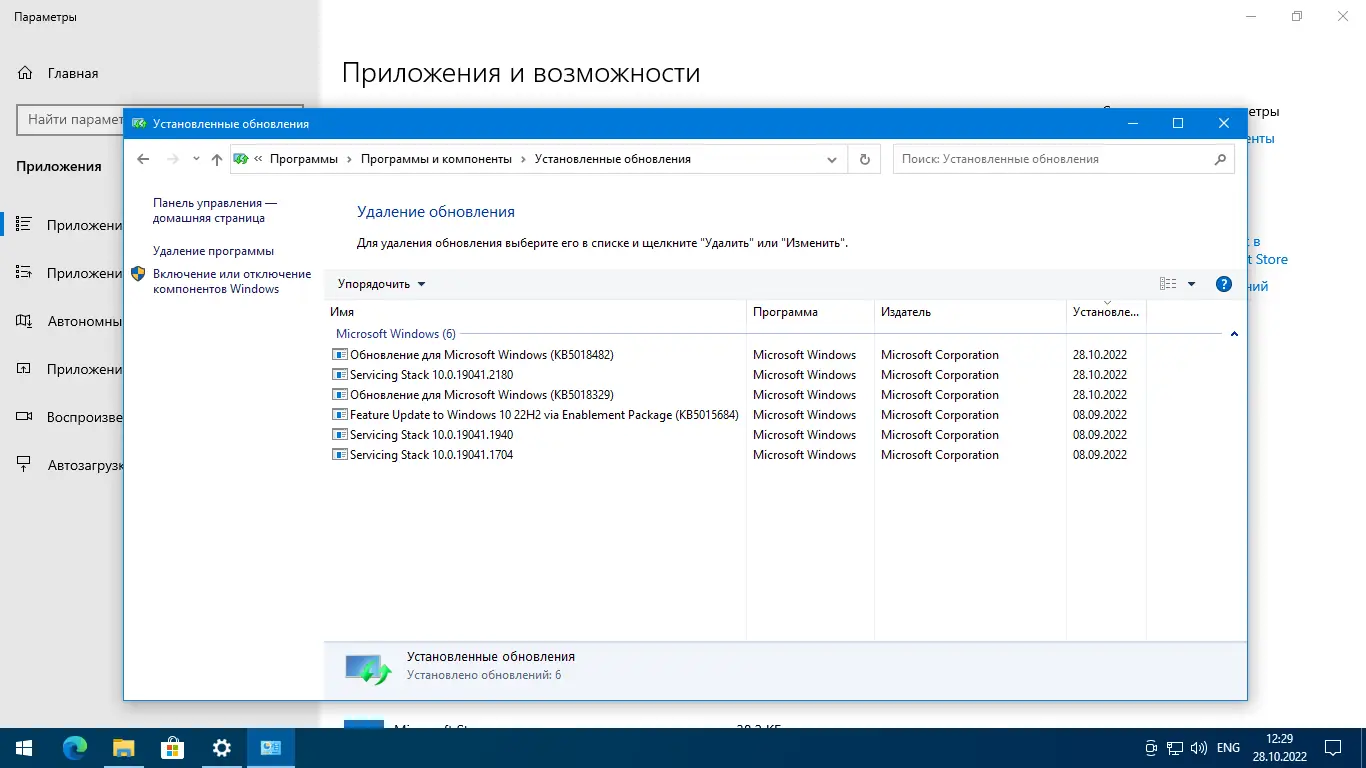Image resolution: width=1366 pixels, height=768 pixels.
Task: Open Главная in the Settings window
Action: (x=72, y=73)
